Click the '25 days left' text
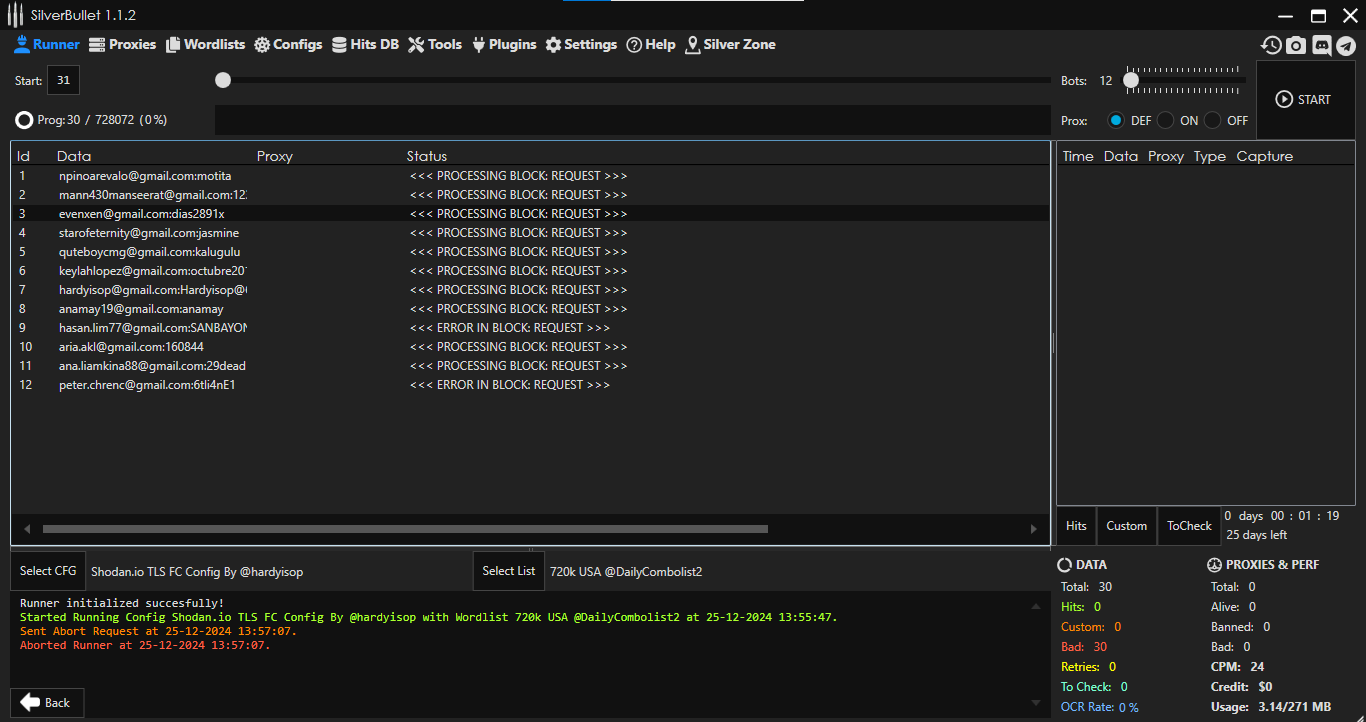The image size is (1366, 722). tap(1257, 535)
